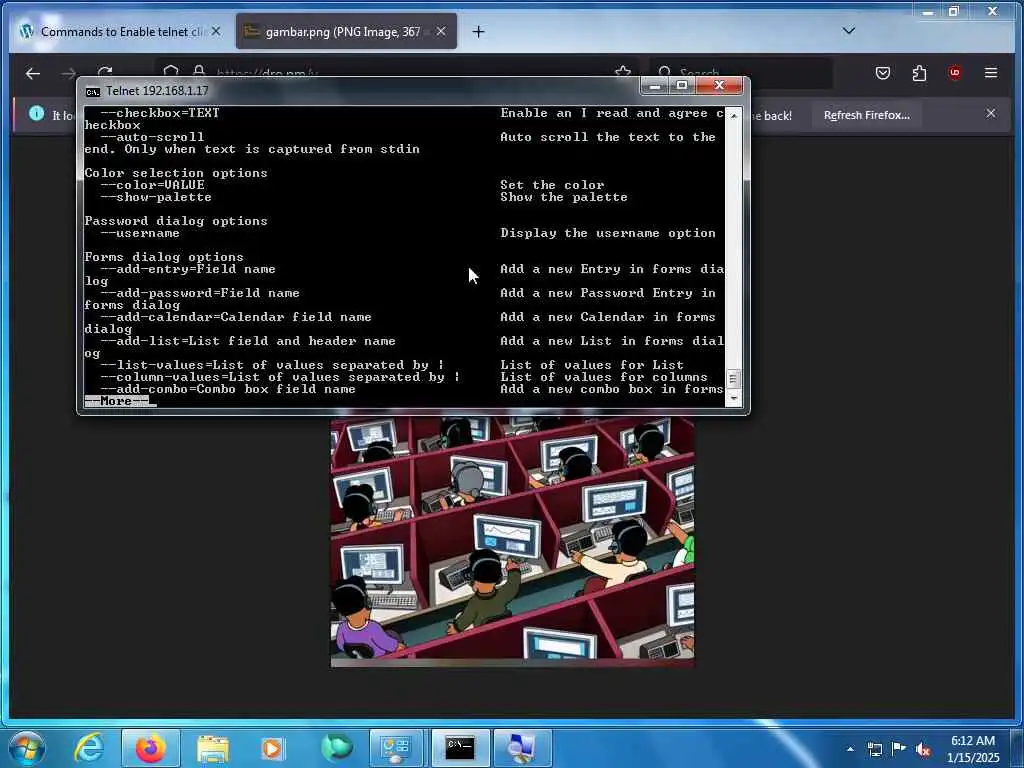This screenshot has width=1024, height=768.
Task: Open the Control Panel taskbar item
Action: pos(396,748)
